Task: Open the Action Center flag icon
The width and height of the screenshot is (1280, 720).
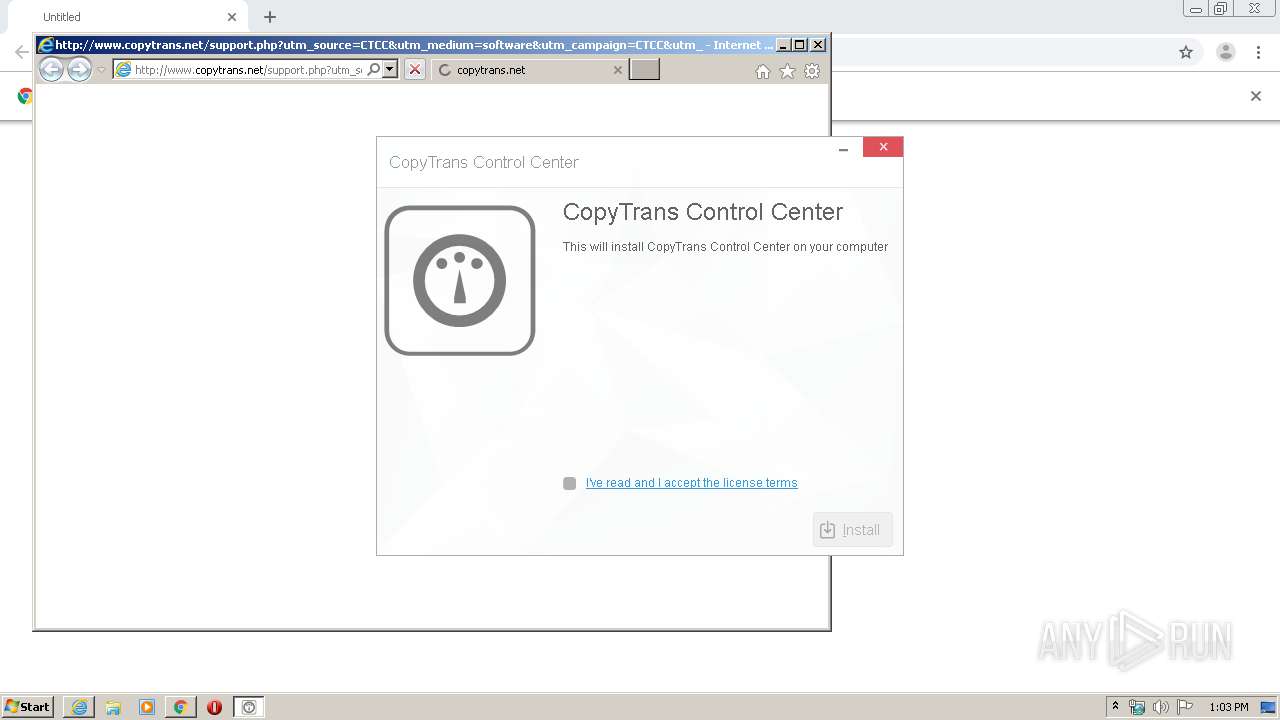Action: [1185, 707]
